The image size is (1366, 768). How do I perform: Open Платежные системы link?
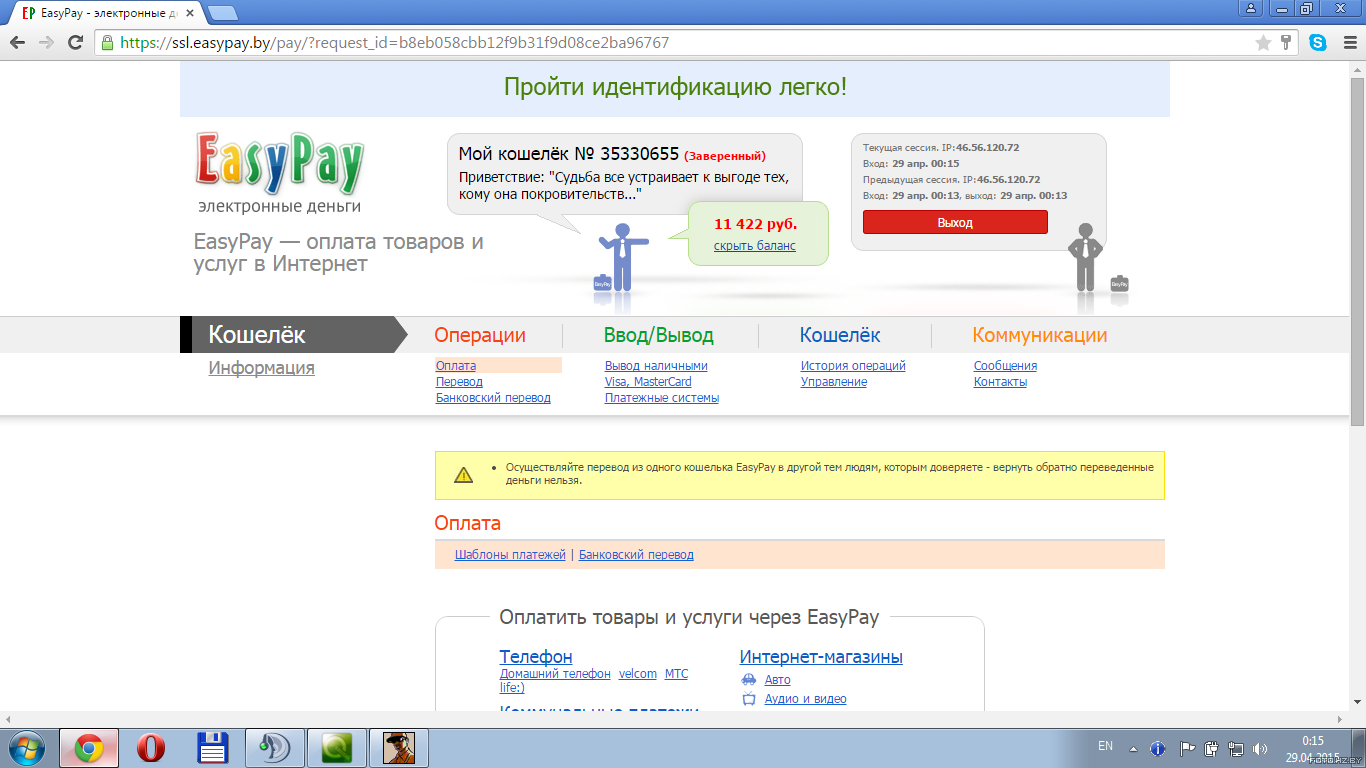(662, 398)
